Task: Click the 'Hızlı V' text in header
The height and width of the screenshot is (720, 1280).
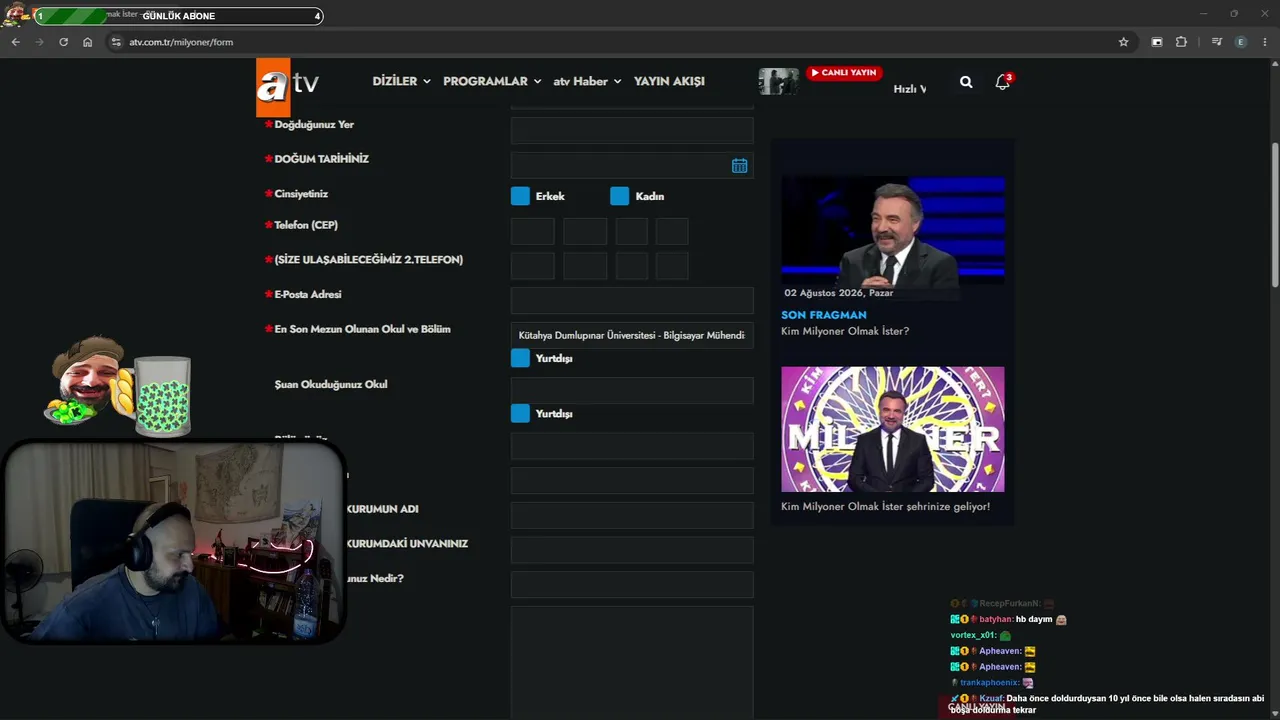Action: [910, 89]
